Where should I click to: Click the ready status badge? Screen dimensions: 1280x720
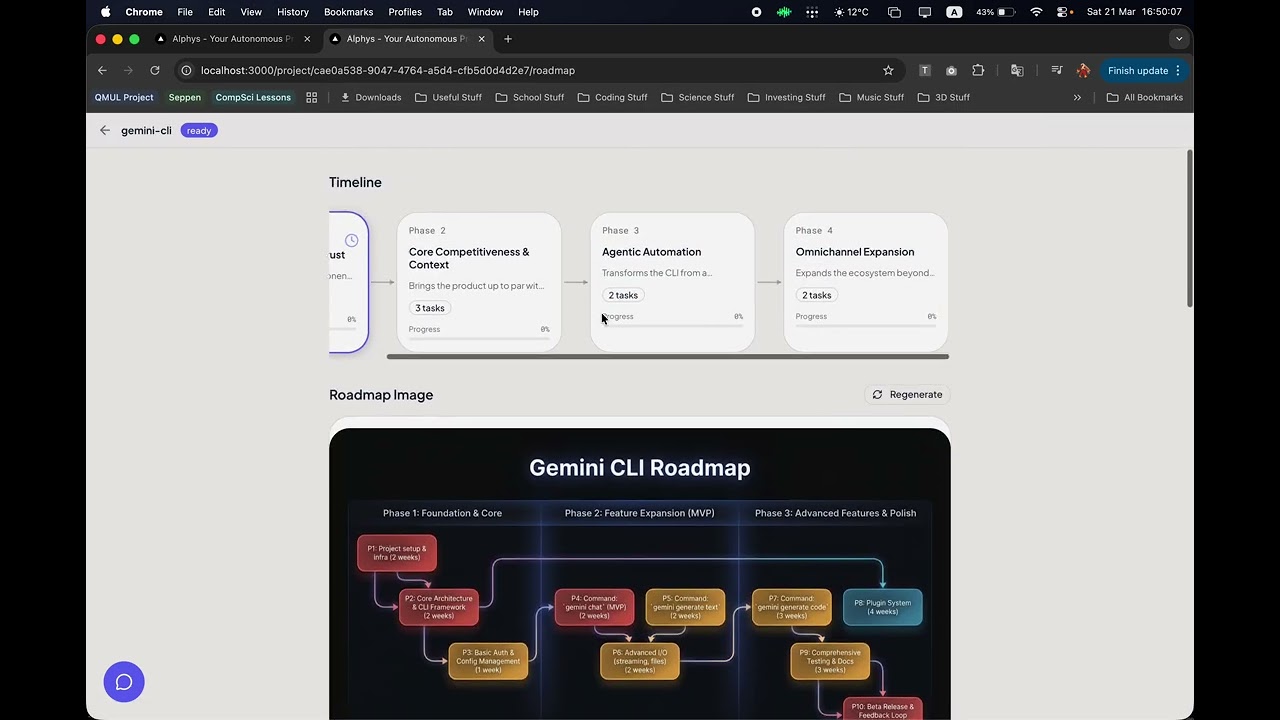point(199,130)
